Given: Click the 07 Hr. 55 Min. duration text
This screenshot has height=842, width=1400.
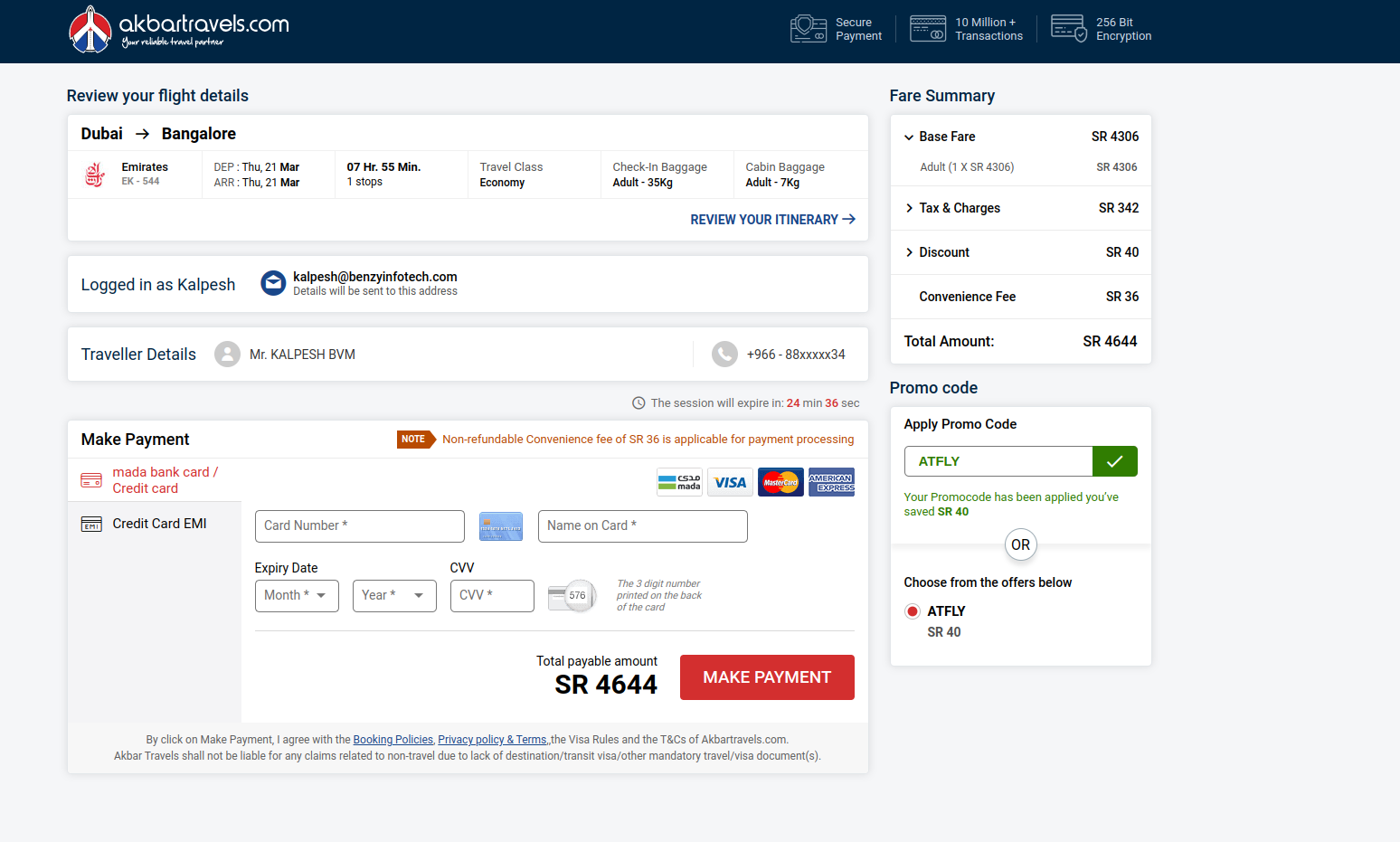Looking at the screenshot, I should (x=383, y=167).
